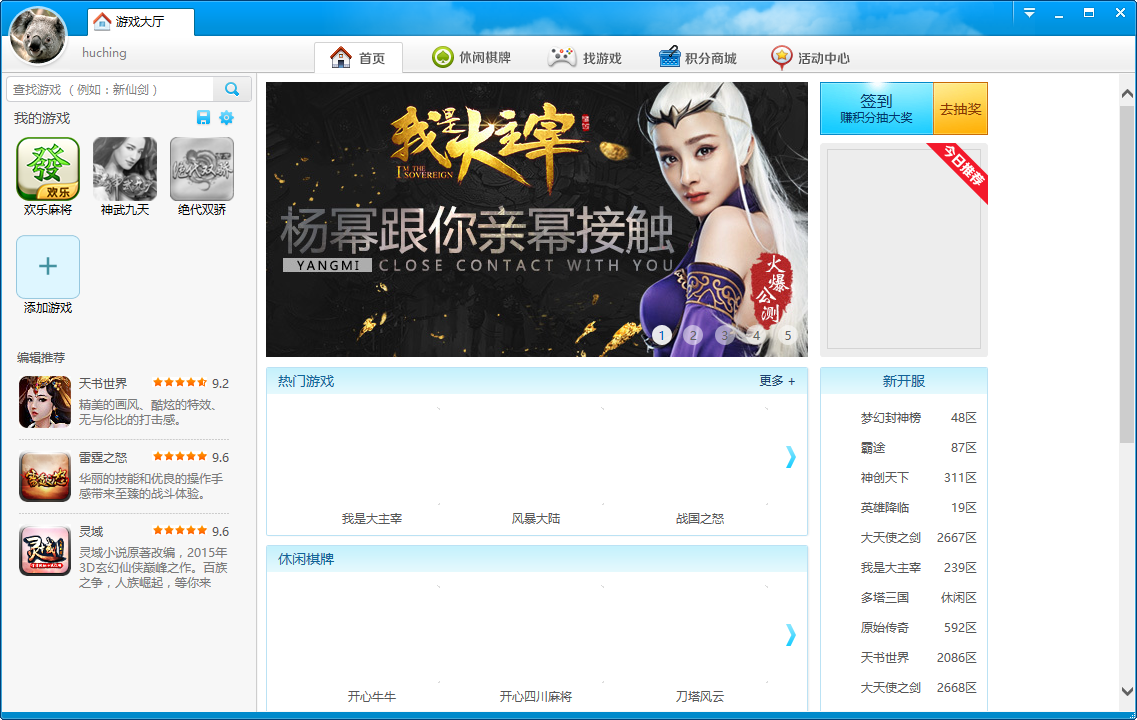Launch 欢乐麻将 game icon
The height and width of the screenshot is (720, 1137).
(x=48, y=169)
